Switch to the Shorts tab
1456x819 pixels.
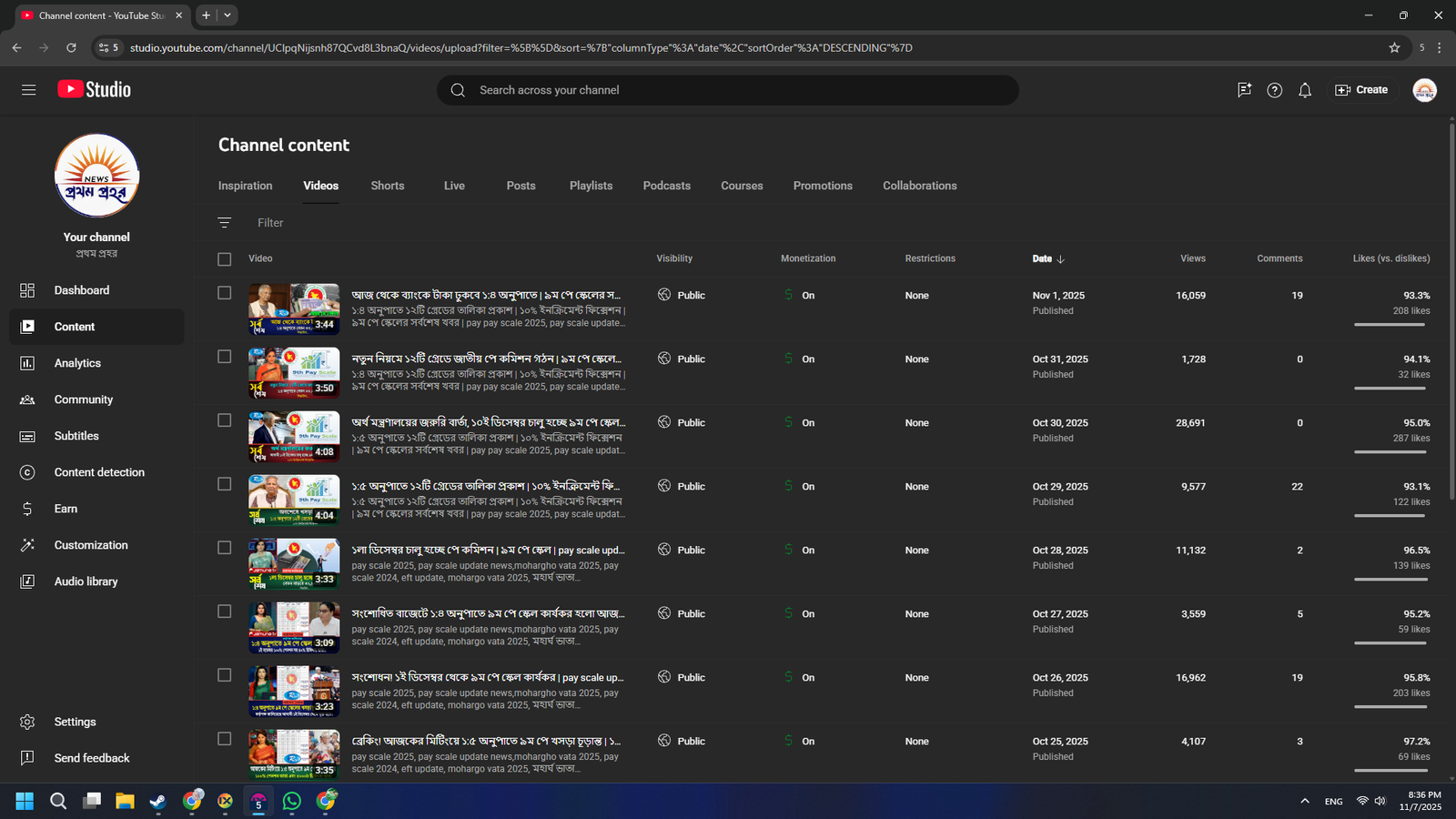387,186
